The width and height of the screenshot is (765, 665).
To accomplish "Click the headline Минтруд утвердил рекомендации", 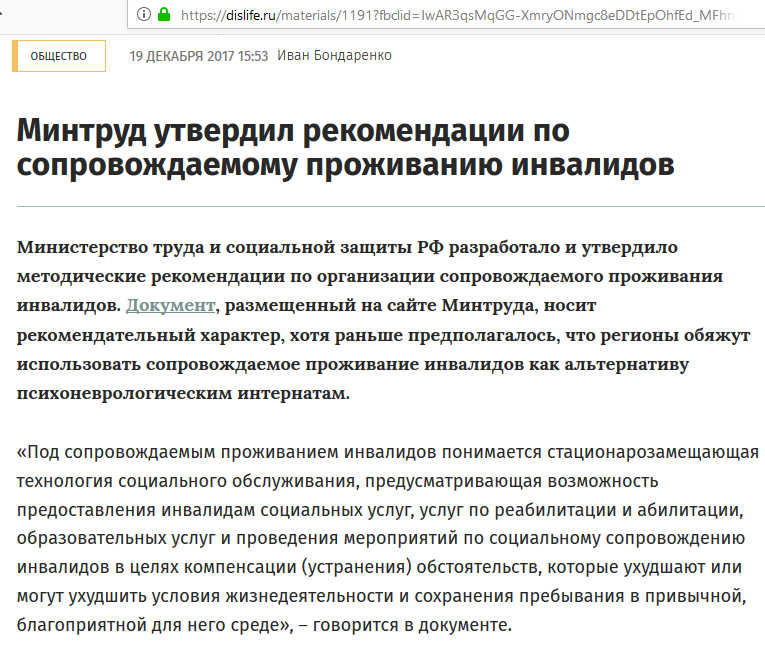I will pyautogui.click(x=345, y=148).
